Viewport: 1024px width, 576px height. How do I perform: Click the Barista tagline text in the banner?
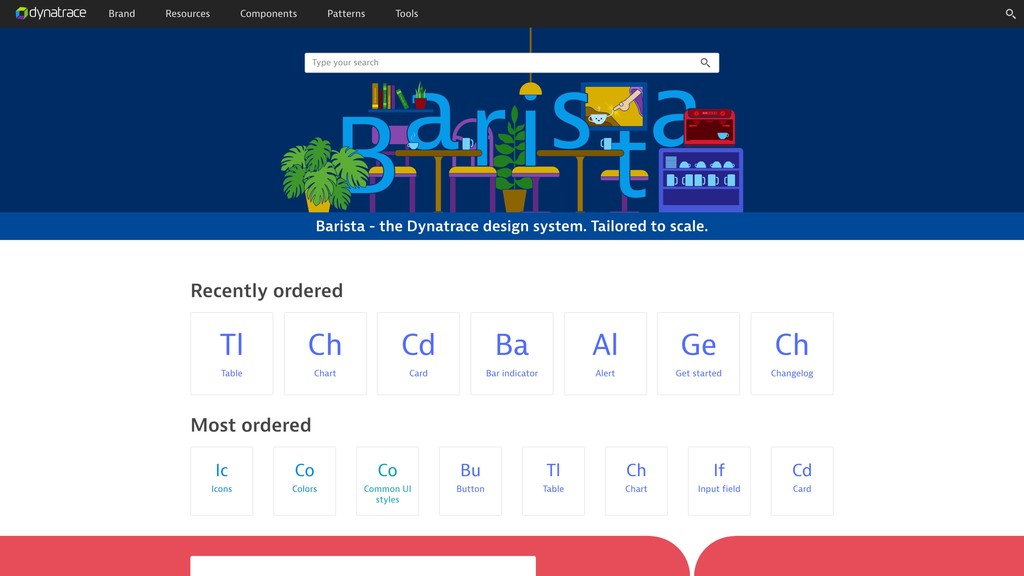point(512,226)
